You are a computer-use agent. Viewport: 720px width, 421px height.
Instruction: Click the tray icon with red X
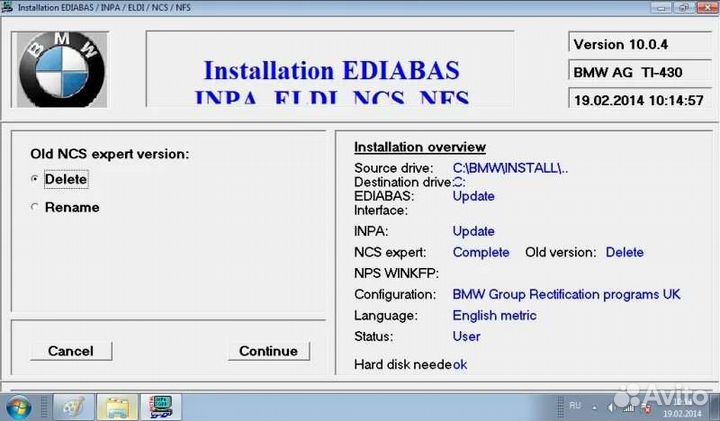[647, 408]
